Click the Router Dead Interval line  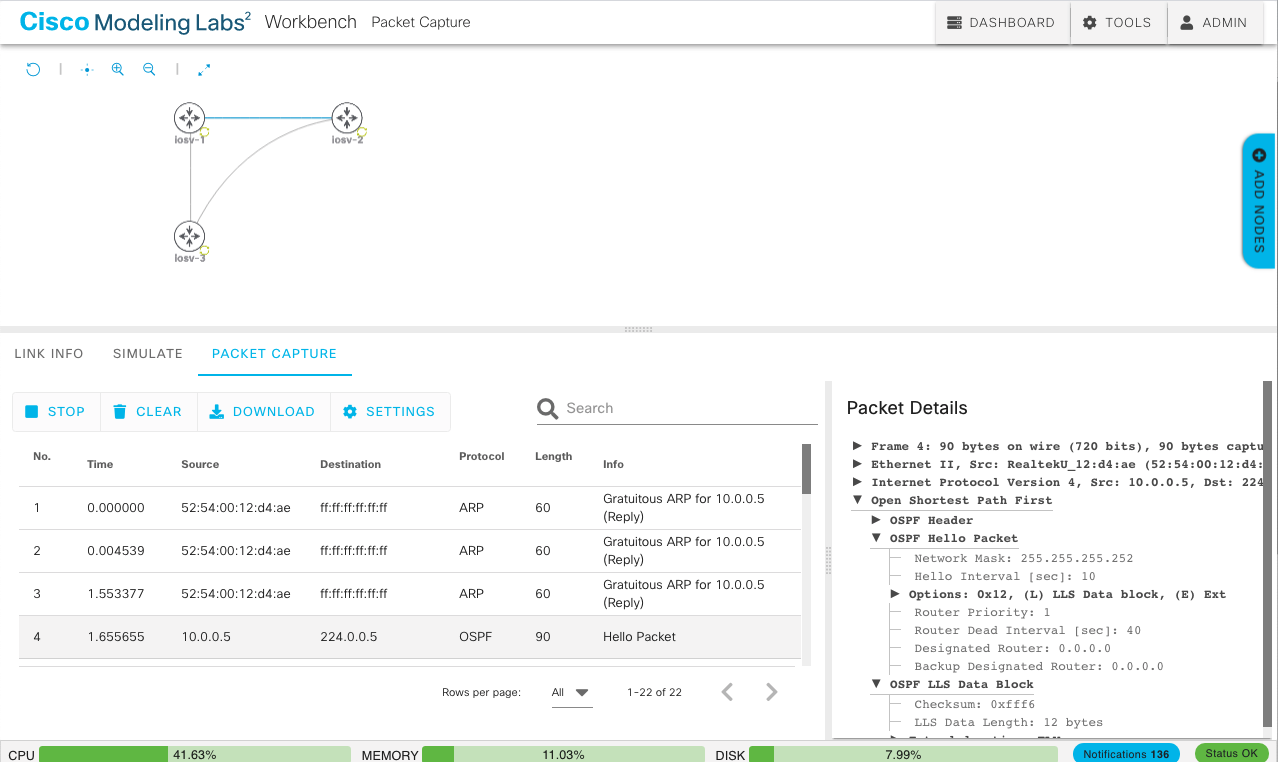tap(1027, 630)
